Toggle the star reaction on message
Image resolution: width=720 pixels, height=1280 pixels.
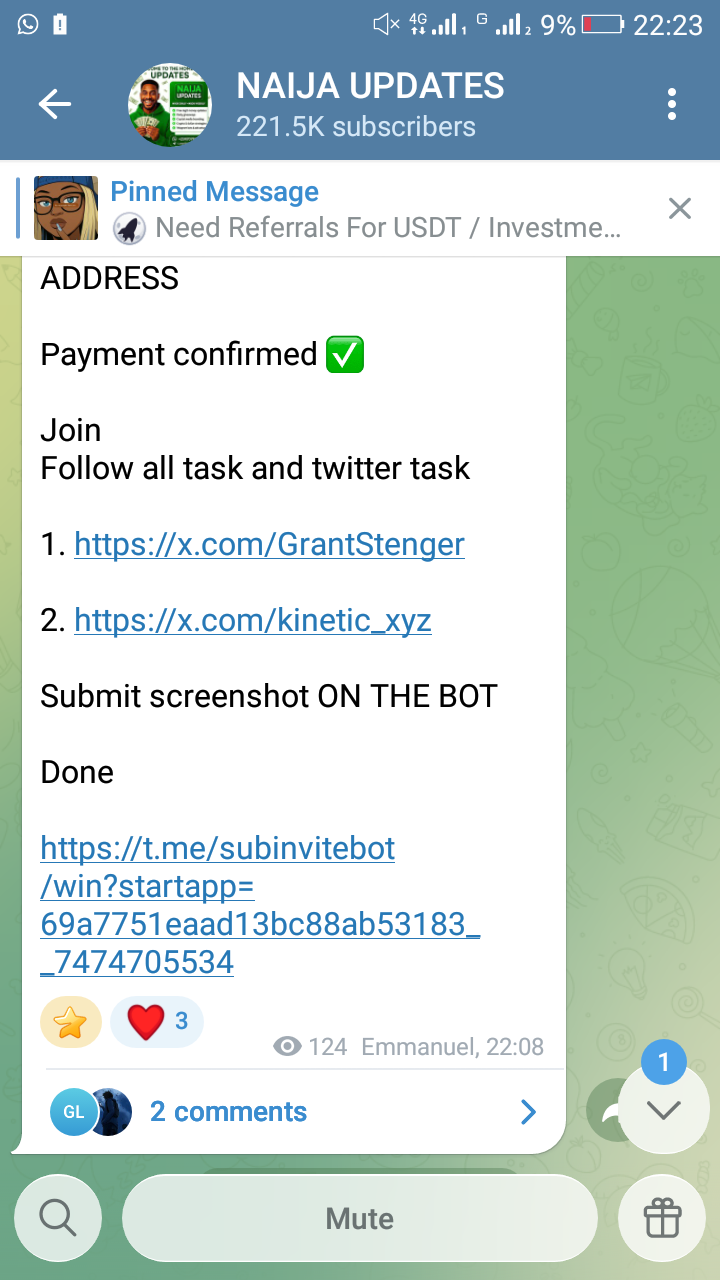[x=71, y=1021]
